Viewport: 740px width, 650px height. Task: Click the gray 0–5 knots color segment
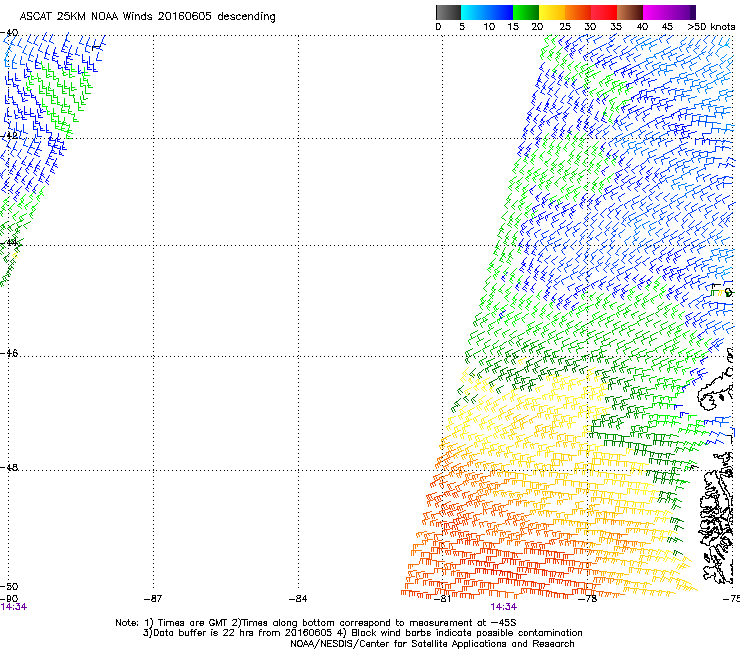tap(448, 12)
